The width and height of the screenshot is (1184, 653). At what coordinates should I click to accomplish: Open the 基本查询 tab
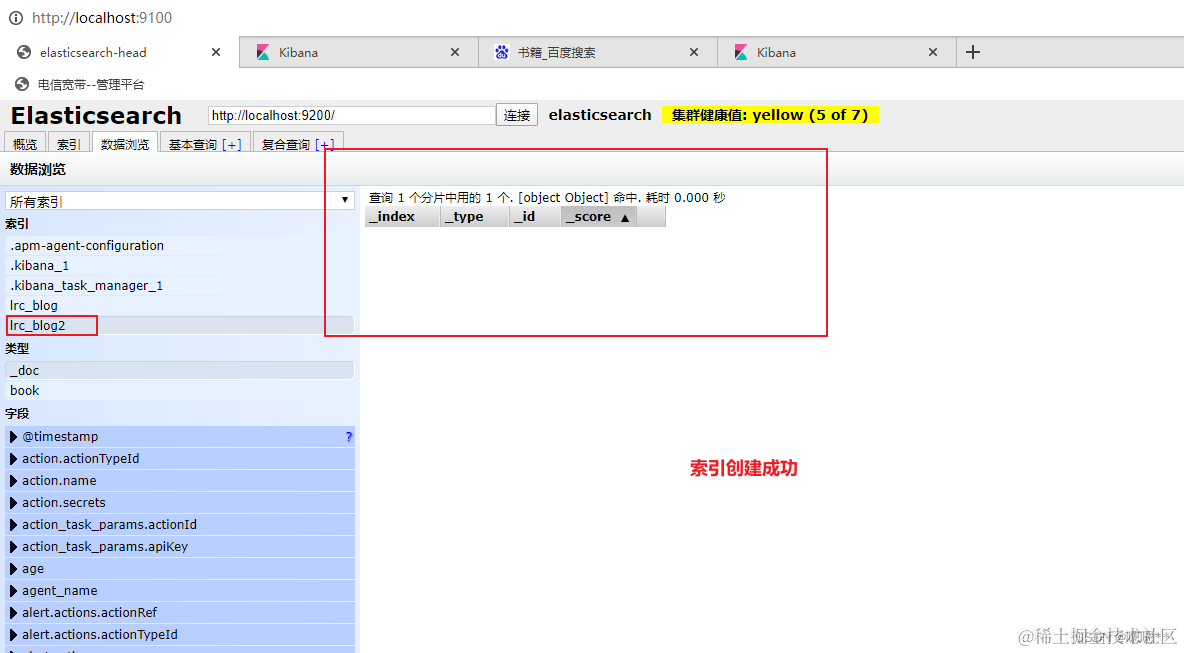click(x=205, y=143)
